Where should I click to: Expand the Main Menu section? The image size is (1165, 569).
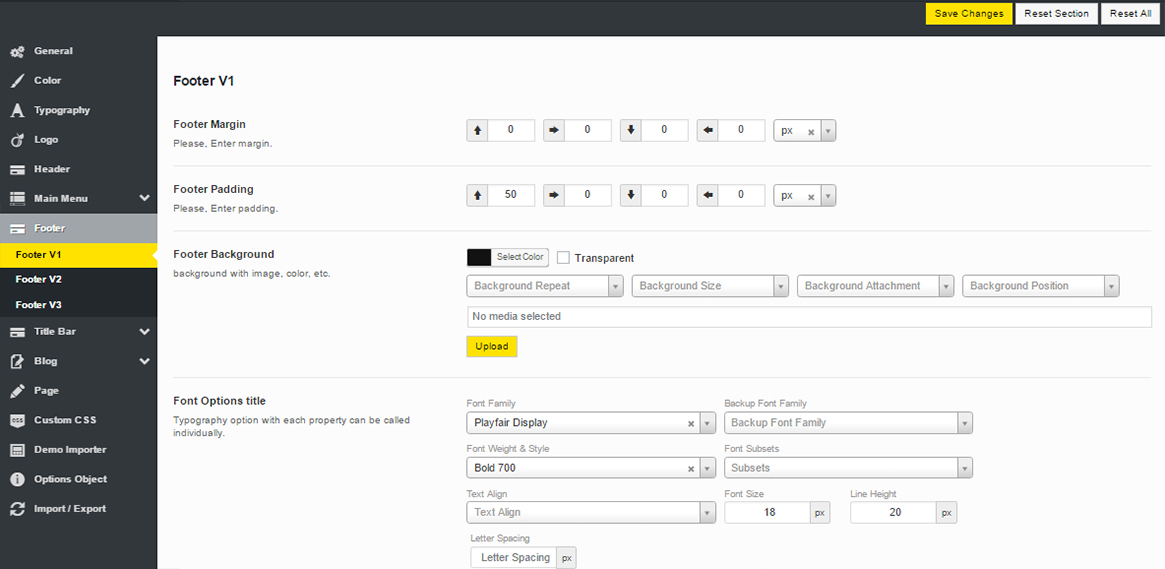point(144,199)
